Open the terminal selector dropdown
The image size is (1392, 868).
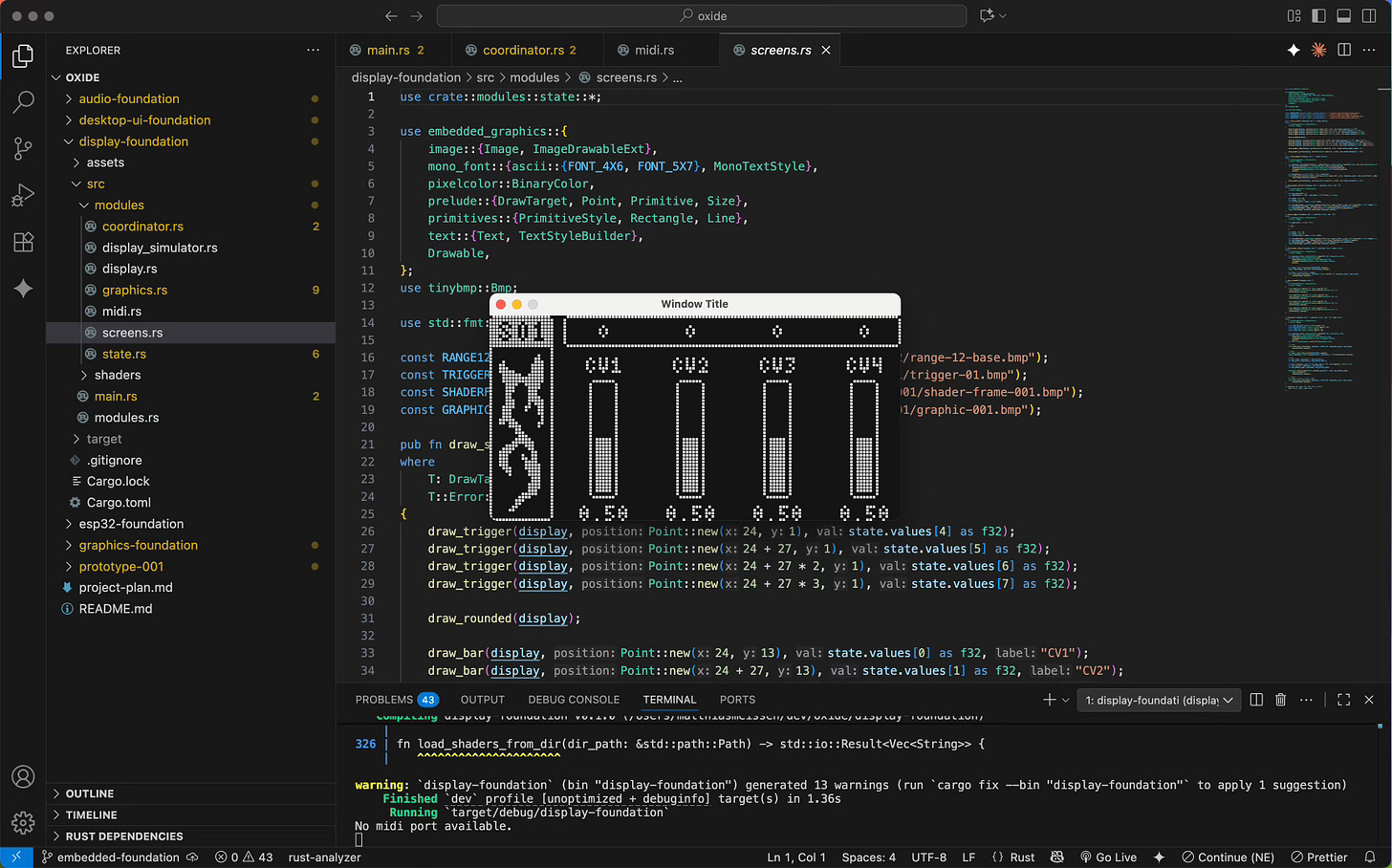tap(1159, 700)
